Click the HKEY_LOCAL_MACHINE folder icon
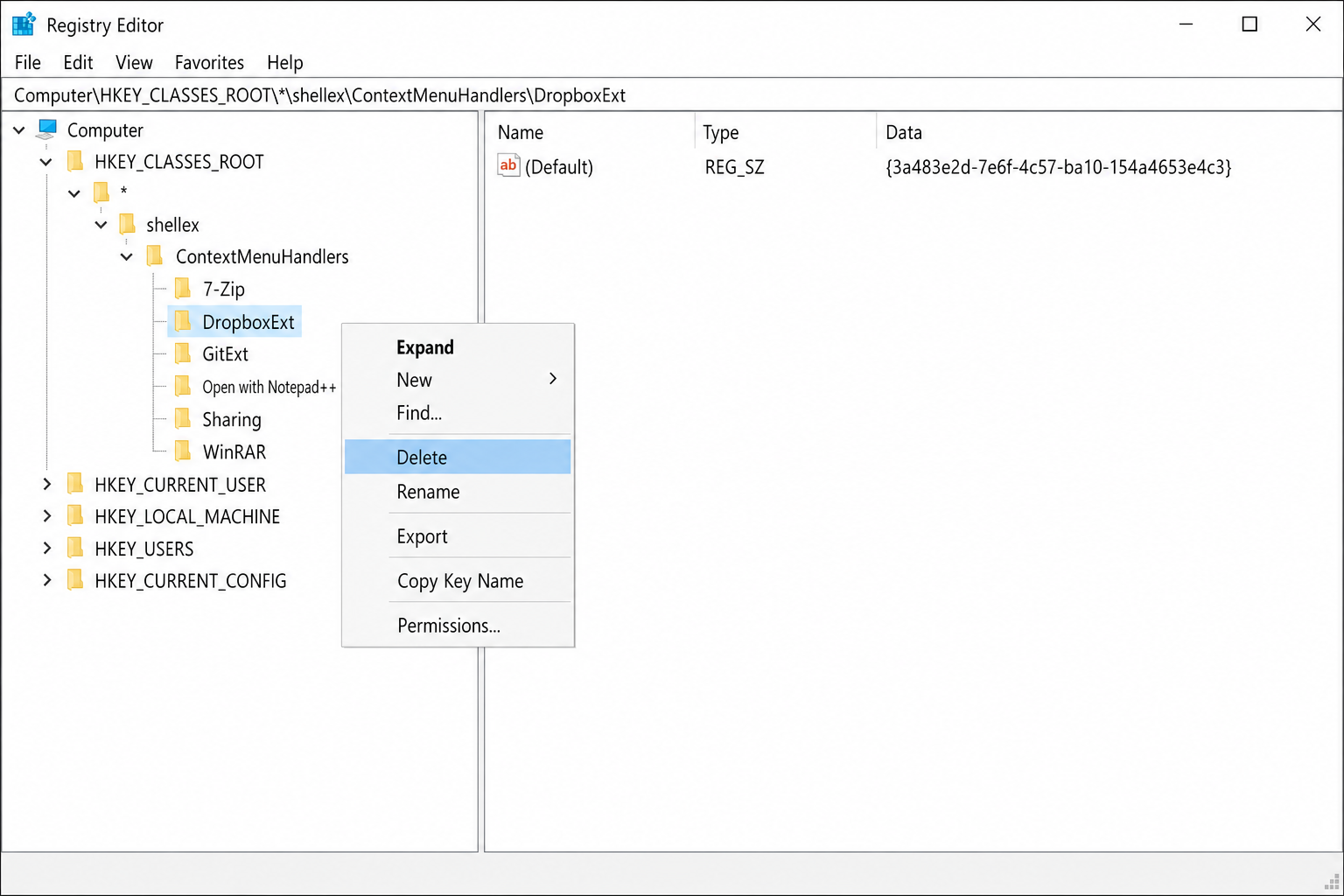This screenshot has height=896, width=1344. click(76, 516)
